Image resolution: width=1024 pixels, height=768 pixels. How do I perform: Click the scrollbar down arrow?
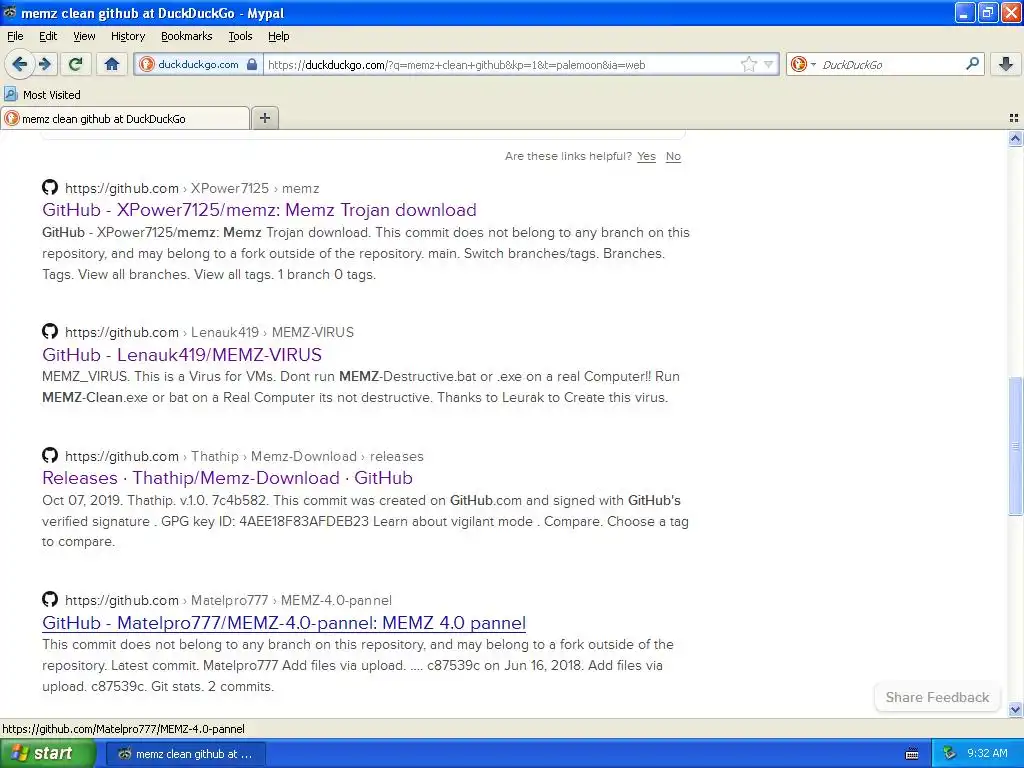[x=1015, y=710]
